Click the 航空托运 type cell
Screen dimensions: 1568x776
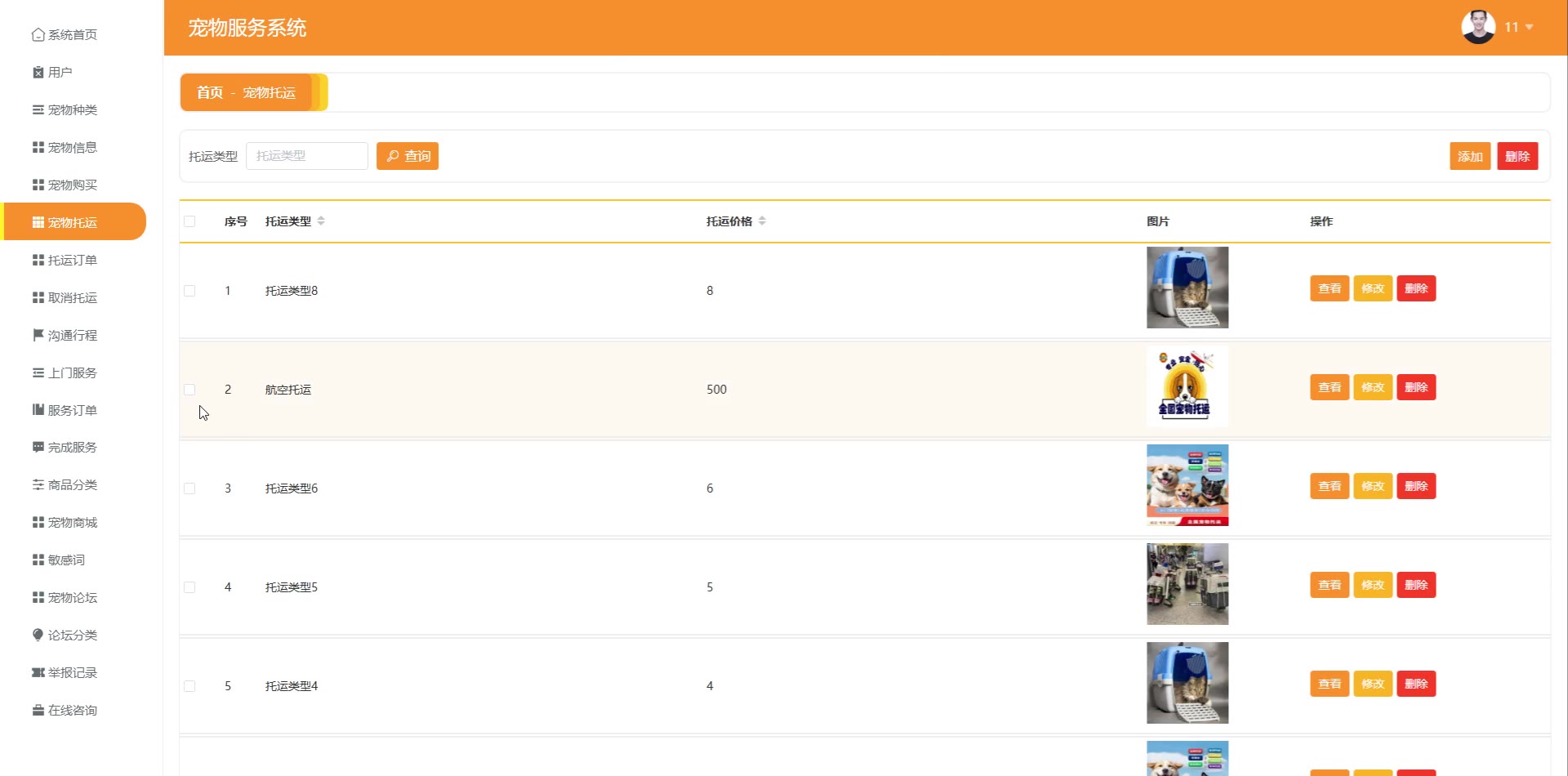tap(288, 390)
